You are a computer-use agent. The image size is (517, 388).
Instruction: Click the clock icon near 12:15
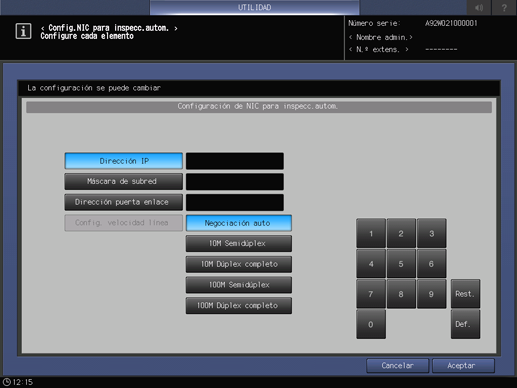7,382
